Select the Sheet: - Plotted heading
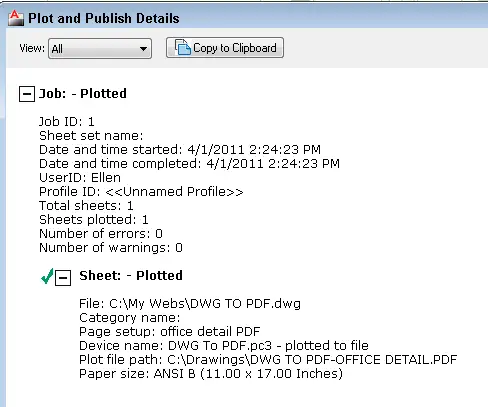 pyautogui.click(x=131, y=276)
